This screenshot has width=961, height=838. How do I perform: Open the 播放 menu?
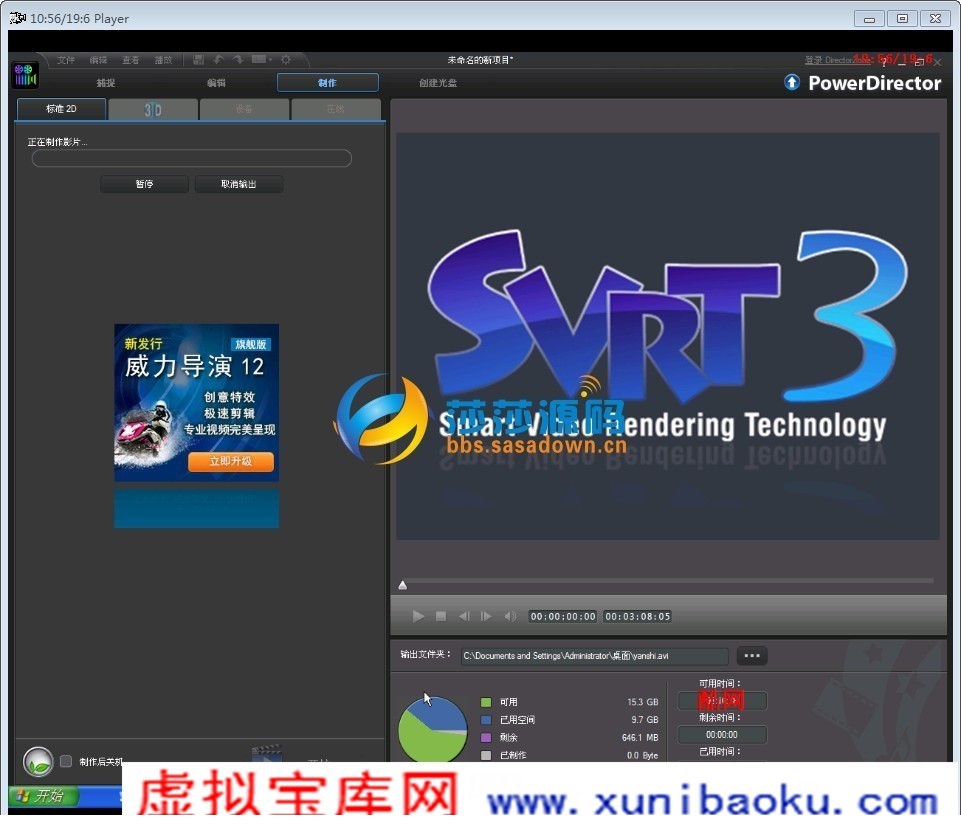pyautogui.click(x=163, y=60)
